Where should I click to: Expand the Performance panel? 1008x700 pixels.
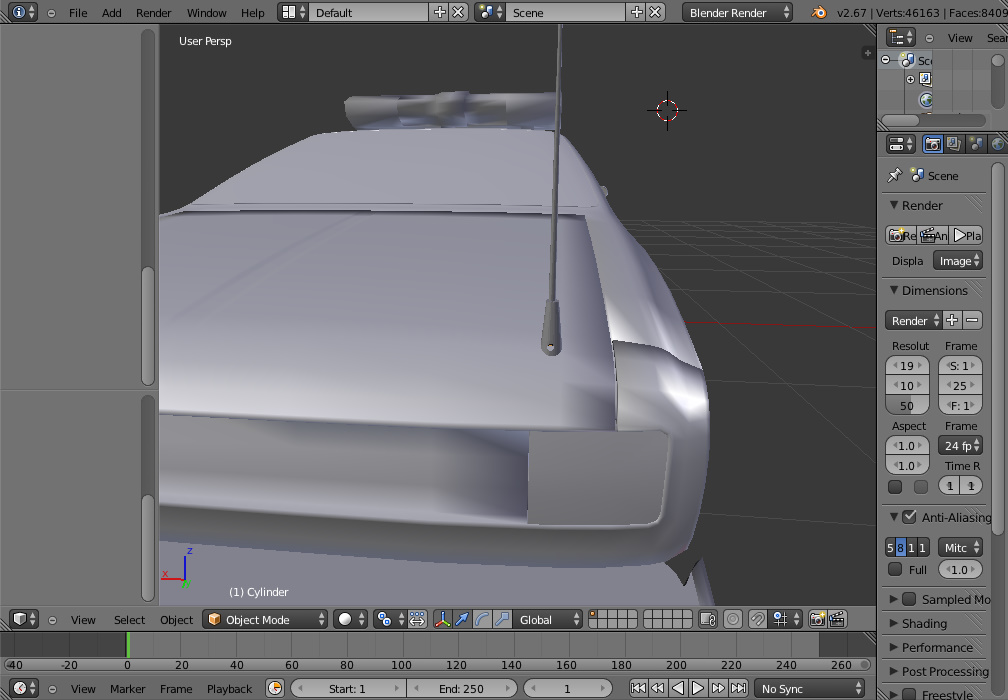936,647
